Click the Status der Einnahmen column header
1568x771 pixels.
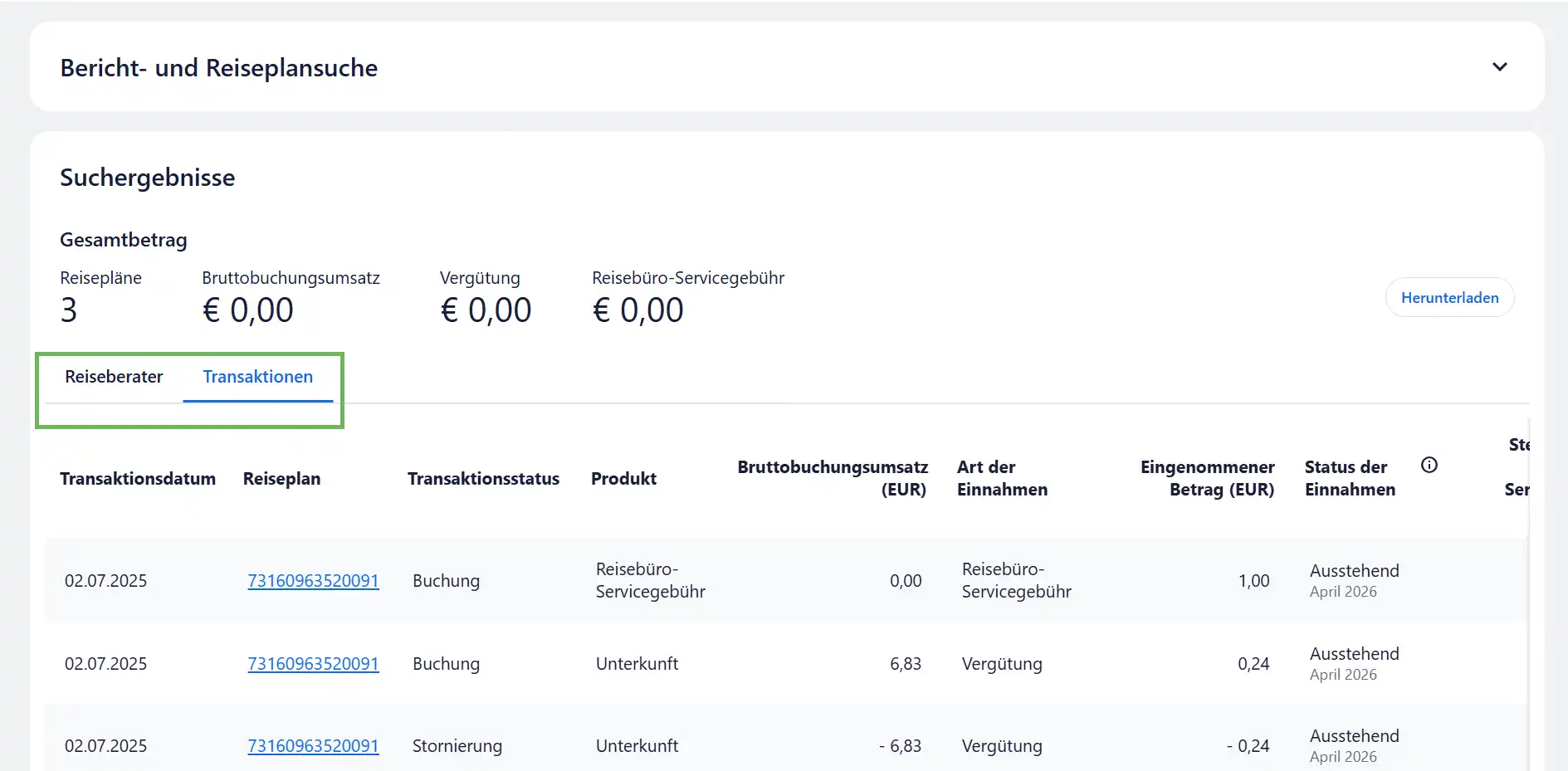(x=1350, y=478)
